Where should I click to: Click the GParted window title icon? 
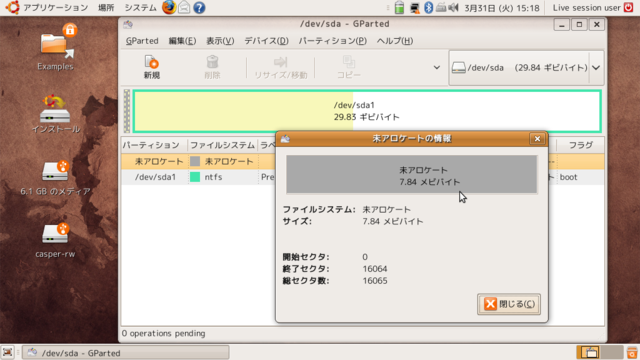click(x=128, y=24)
